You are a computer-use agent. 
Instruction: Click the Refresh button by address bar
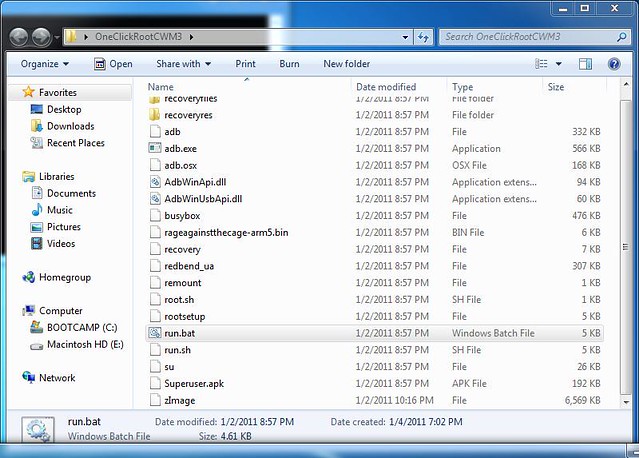pos(423,37)
